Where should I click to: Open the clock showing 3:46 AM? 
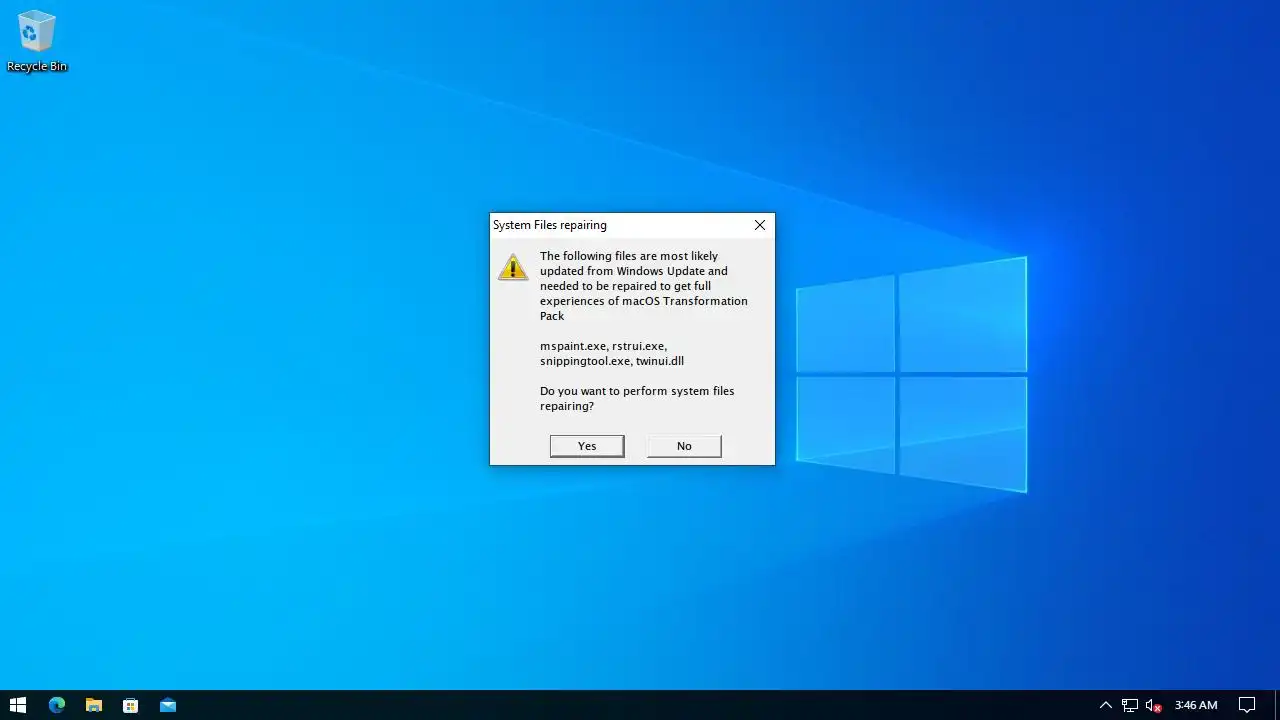tap(1196, 705)
